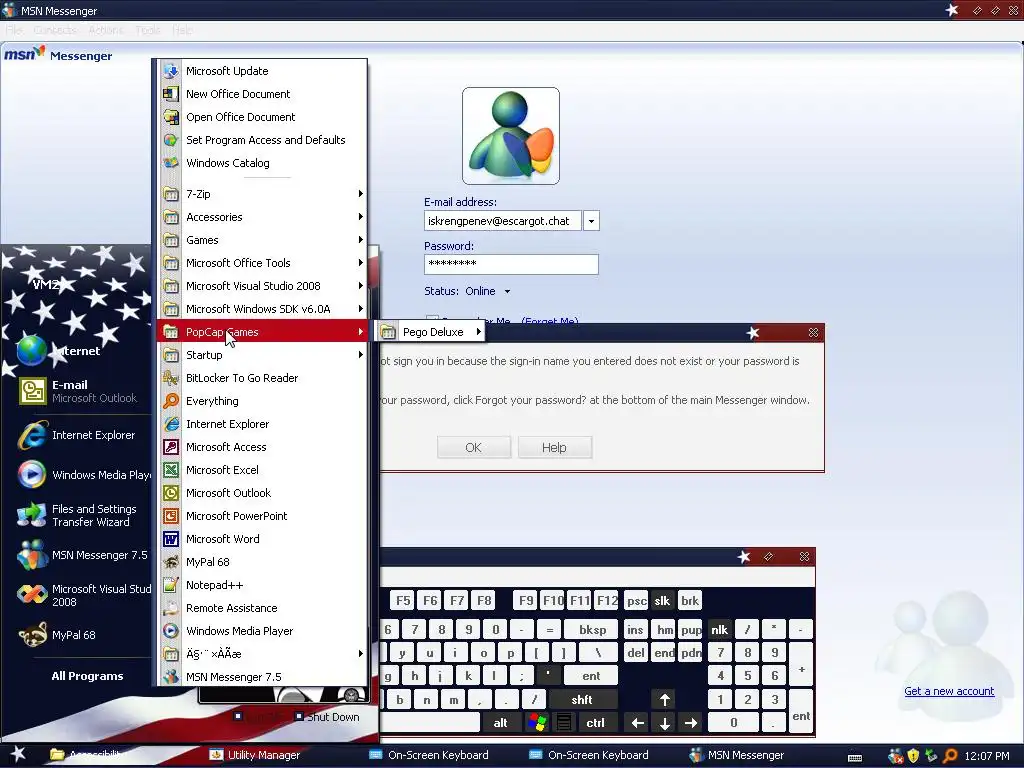Click Shut Down in Start menu
Screen dimensions: 1024x768
click(x=326, y=716)
